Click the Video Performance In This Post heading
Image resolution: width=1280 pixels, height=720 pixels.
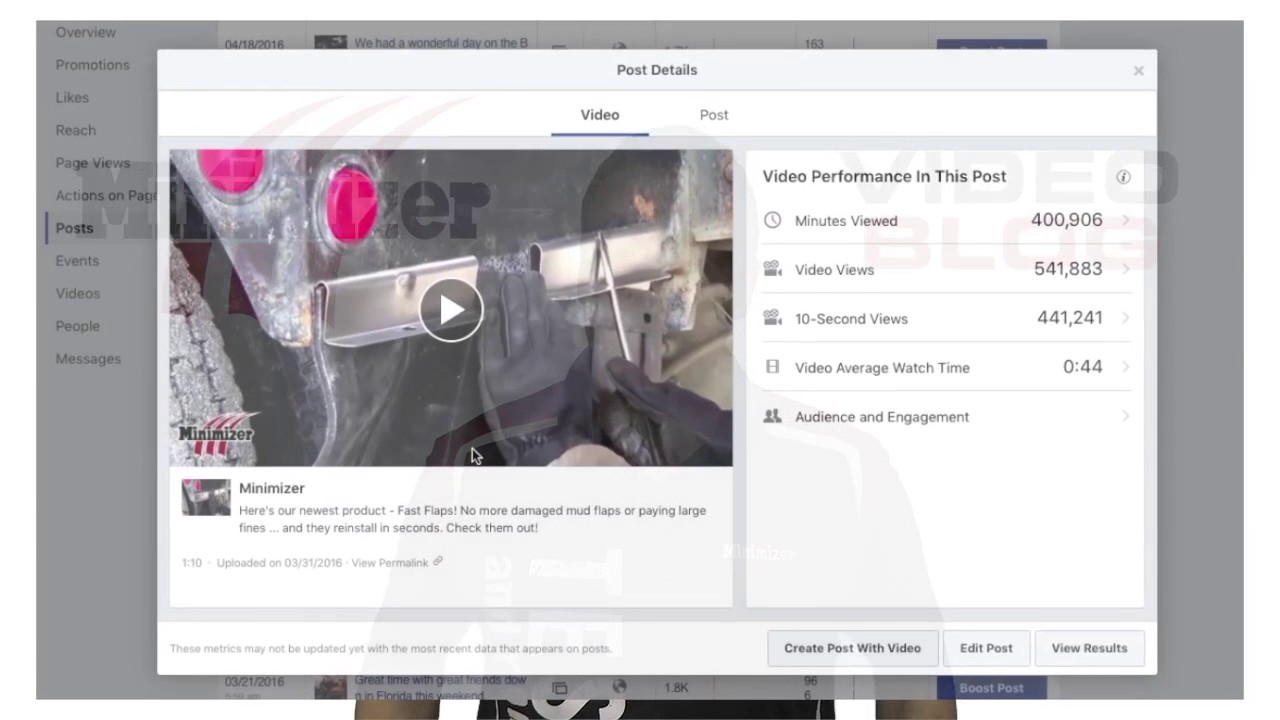coord(885,177)
